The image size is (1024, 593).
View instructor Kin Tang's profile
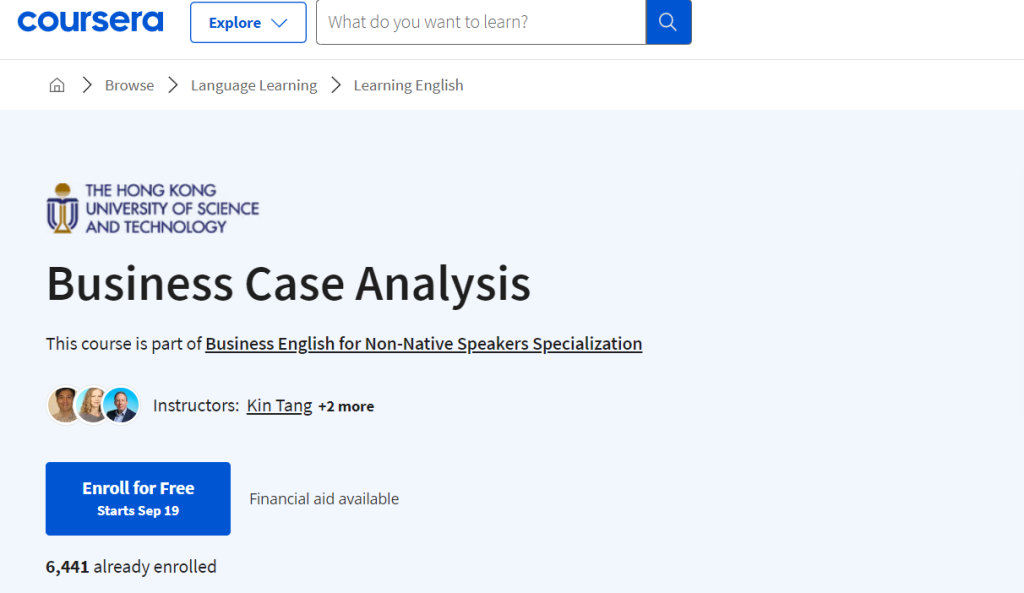pyautogui.click(x=279, y=406)
